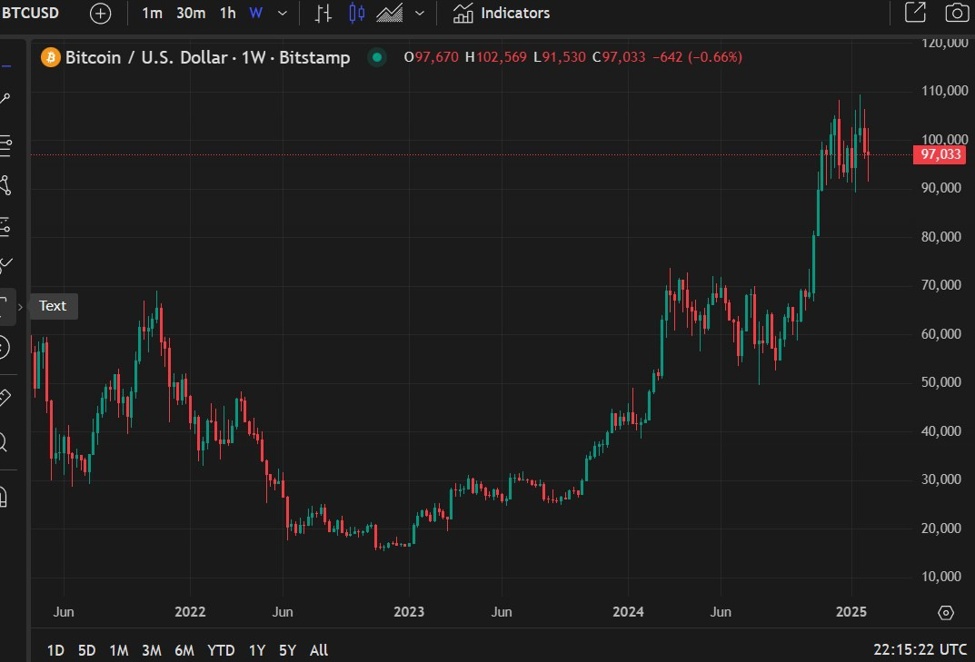
Task: Toggle the green market status dot
Action: click(377, 58)
